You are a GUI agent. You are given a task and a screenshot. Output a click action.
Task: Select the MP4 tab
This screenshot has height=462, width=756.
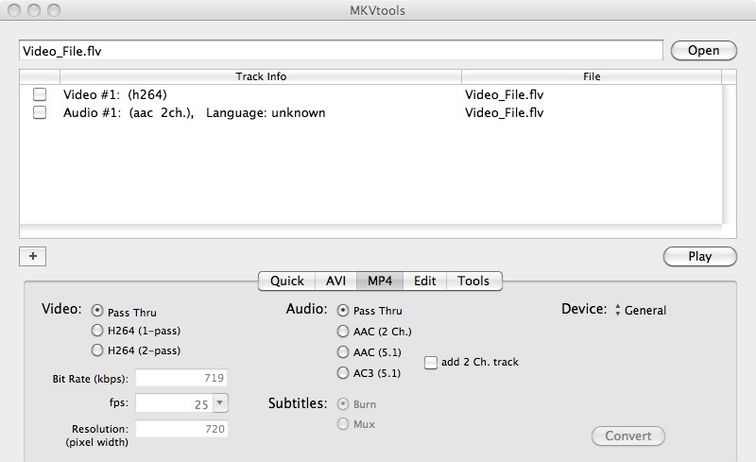(x=380, y=281)
